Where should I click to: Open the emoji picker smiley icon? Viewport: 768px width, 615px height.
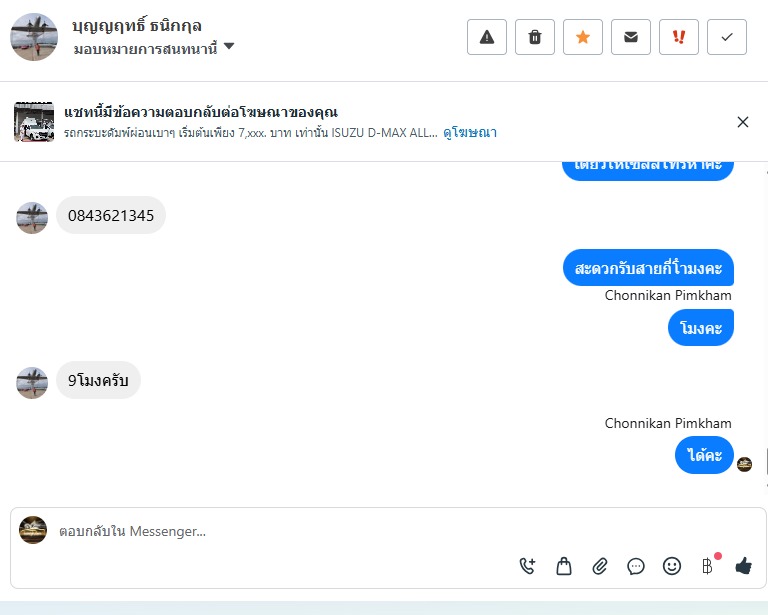[672, 566]
